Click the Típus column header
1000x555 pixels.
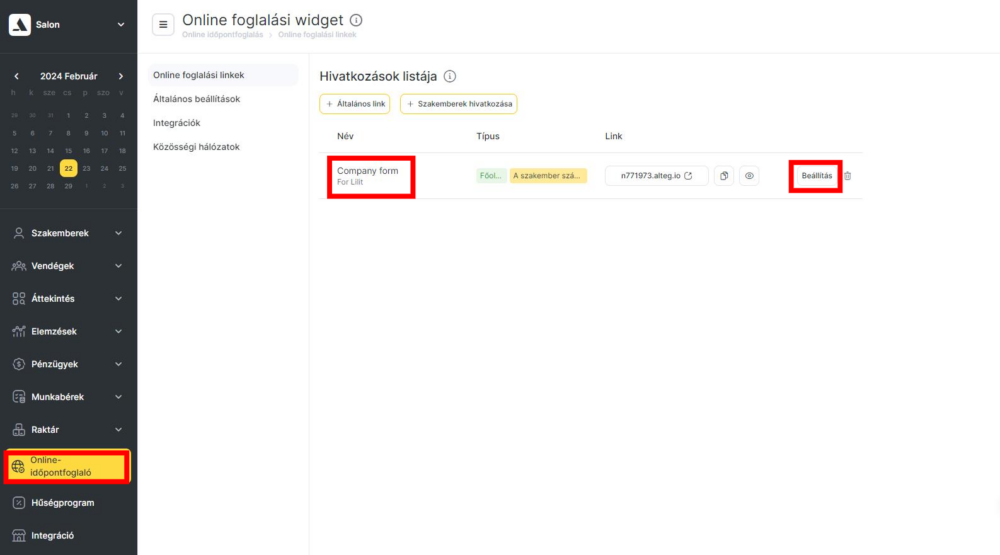point(488,137)
